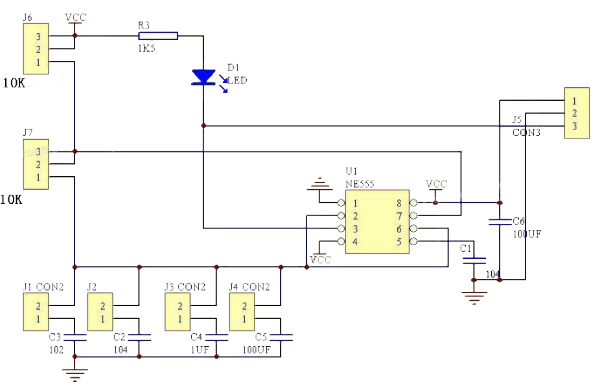Select the VCC power symbol above J6
600x387 pixels.
point(75,19)
